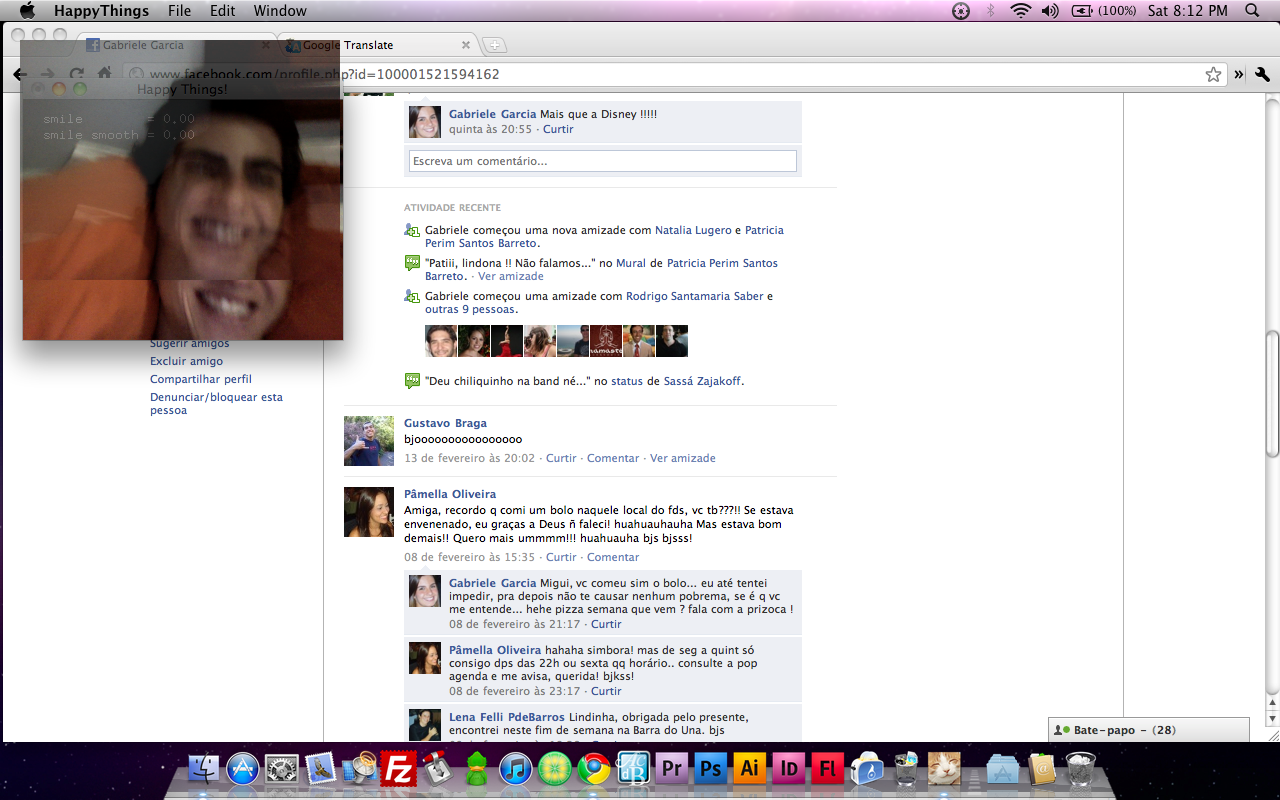Viewport: 1280px width, 800px height.
Task: Open the Wi-Fi status menu
Action: 1020,11
